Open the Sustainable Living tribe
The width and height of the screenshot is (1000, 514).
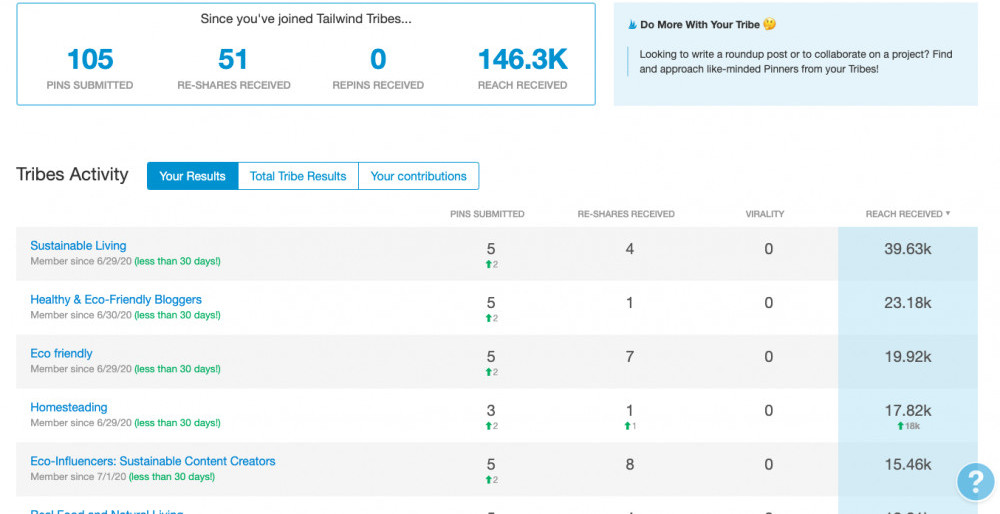[78, 246]
